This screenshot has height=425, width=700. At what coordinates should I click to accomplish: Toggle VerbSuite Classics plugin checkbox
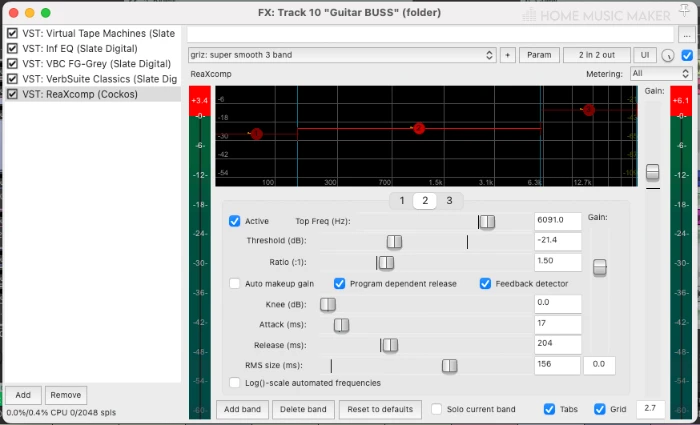[x=12, y=79]
